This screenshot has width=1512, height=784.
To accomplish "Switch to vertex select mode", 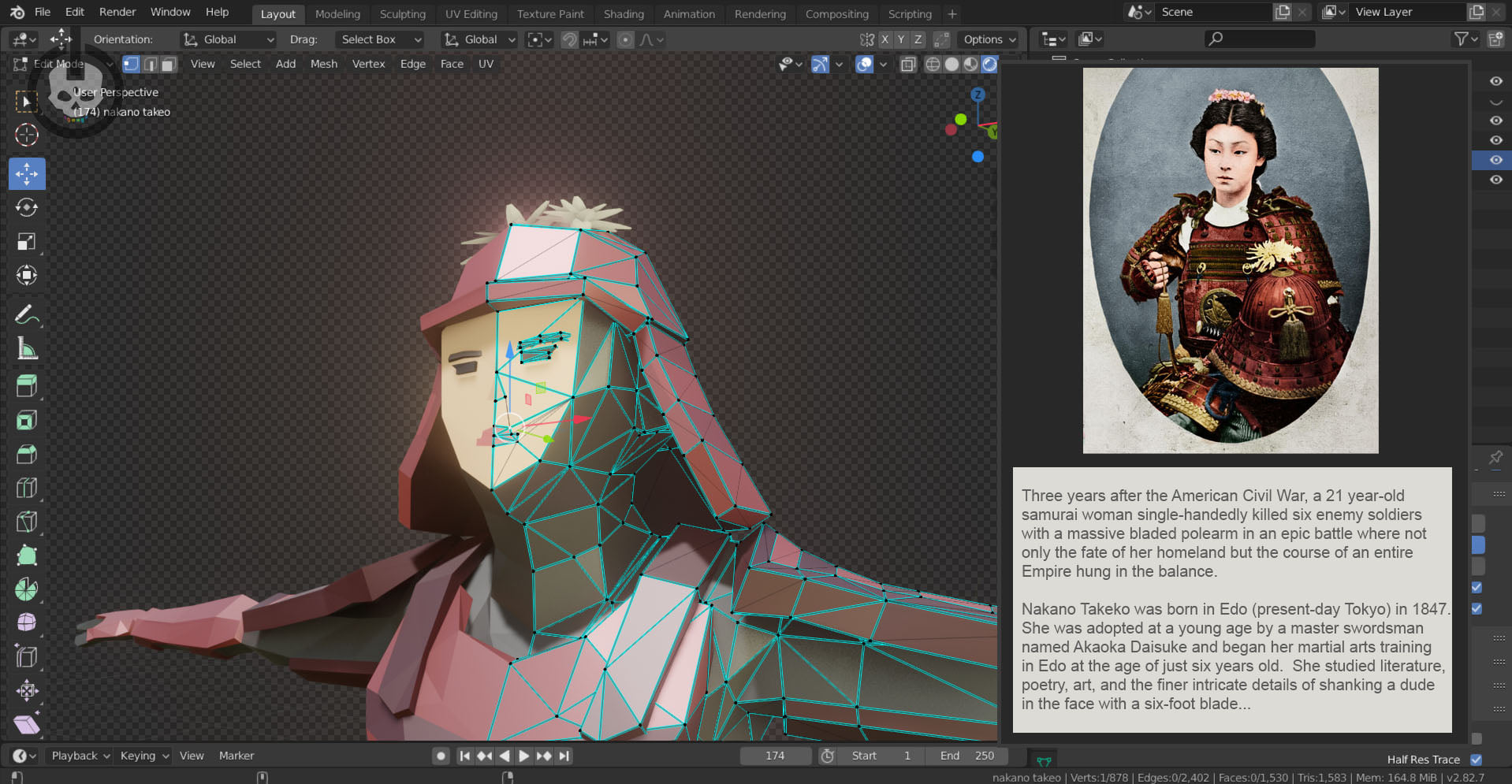I will pos(132,64).
